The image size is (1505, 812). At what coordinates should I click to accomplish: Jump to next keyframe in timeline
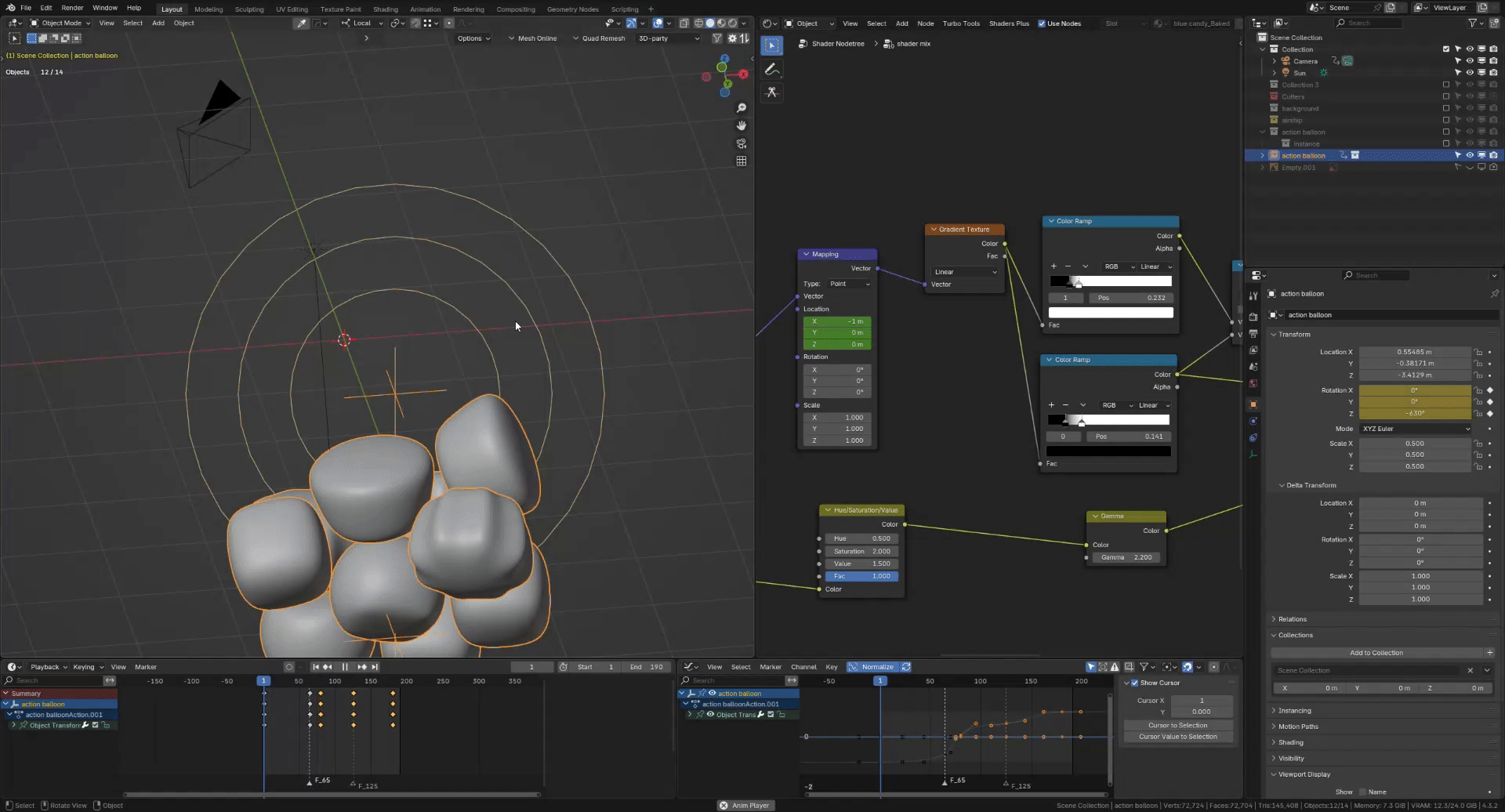point(362,667)
